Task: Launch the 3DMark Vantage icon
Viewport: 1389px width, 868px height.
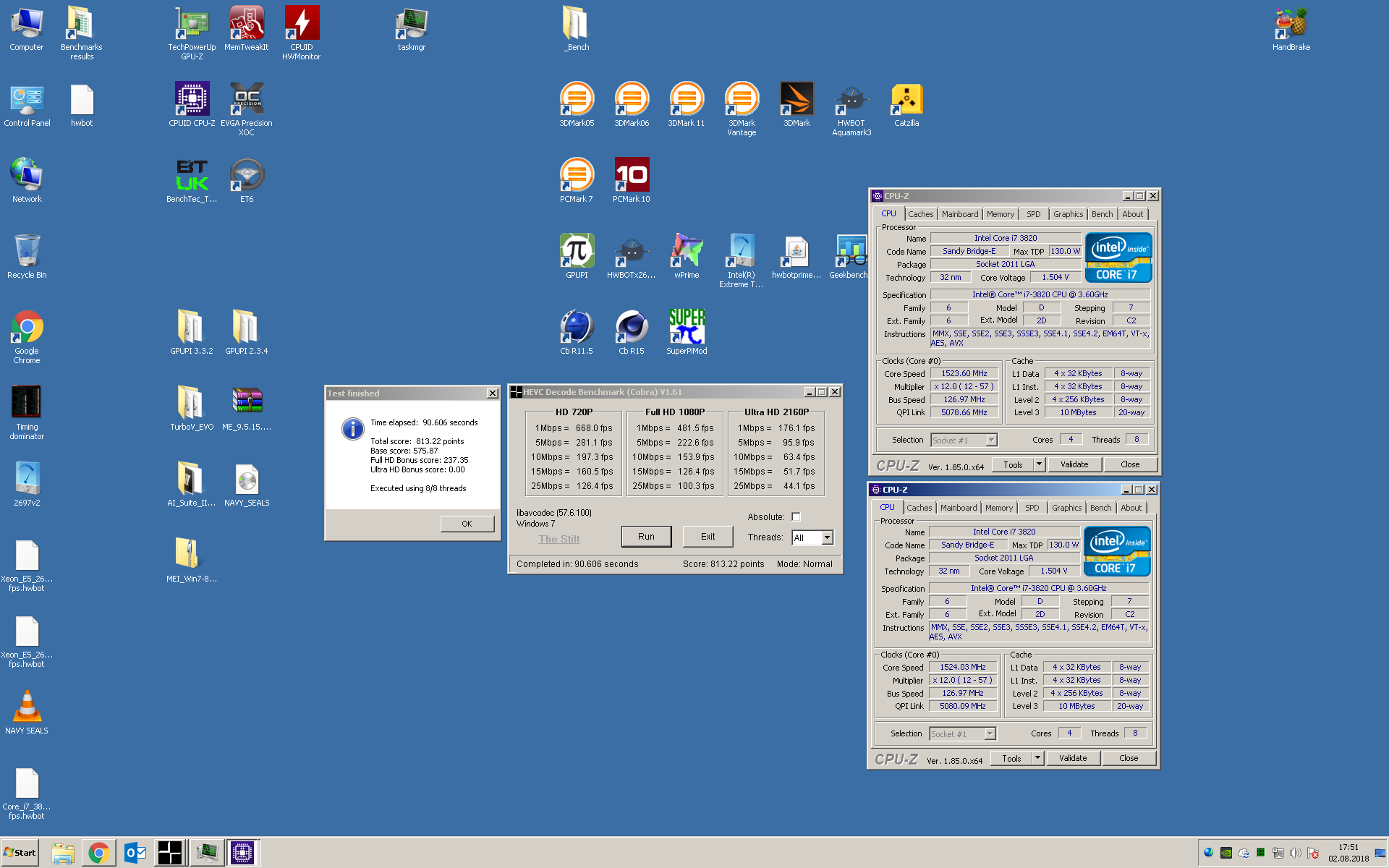Action: click(x=742, y=109)
